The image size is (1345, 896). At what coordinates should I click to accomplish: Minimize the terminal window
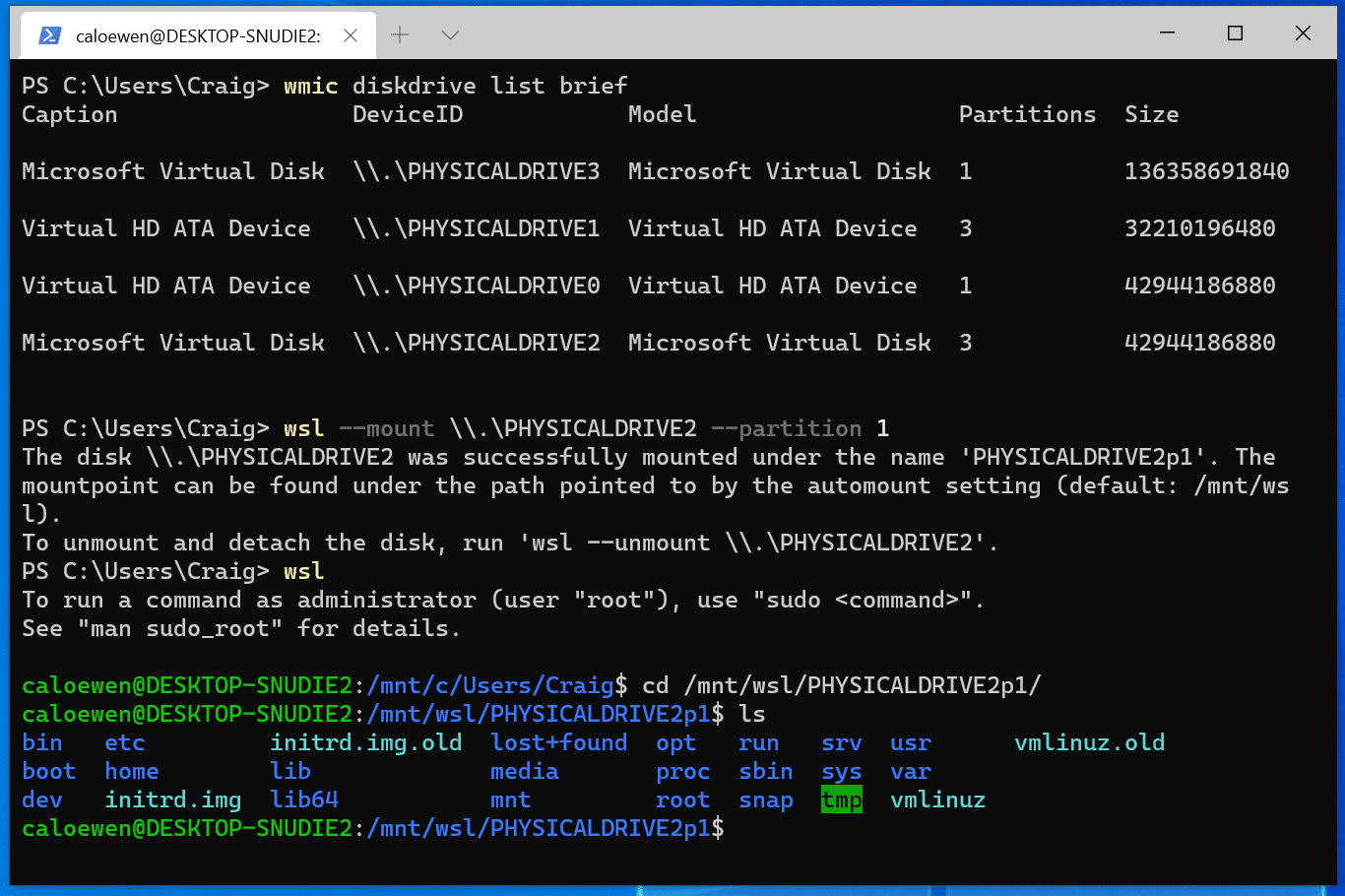(x=1166, y=32)
